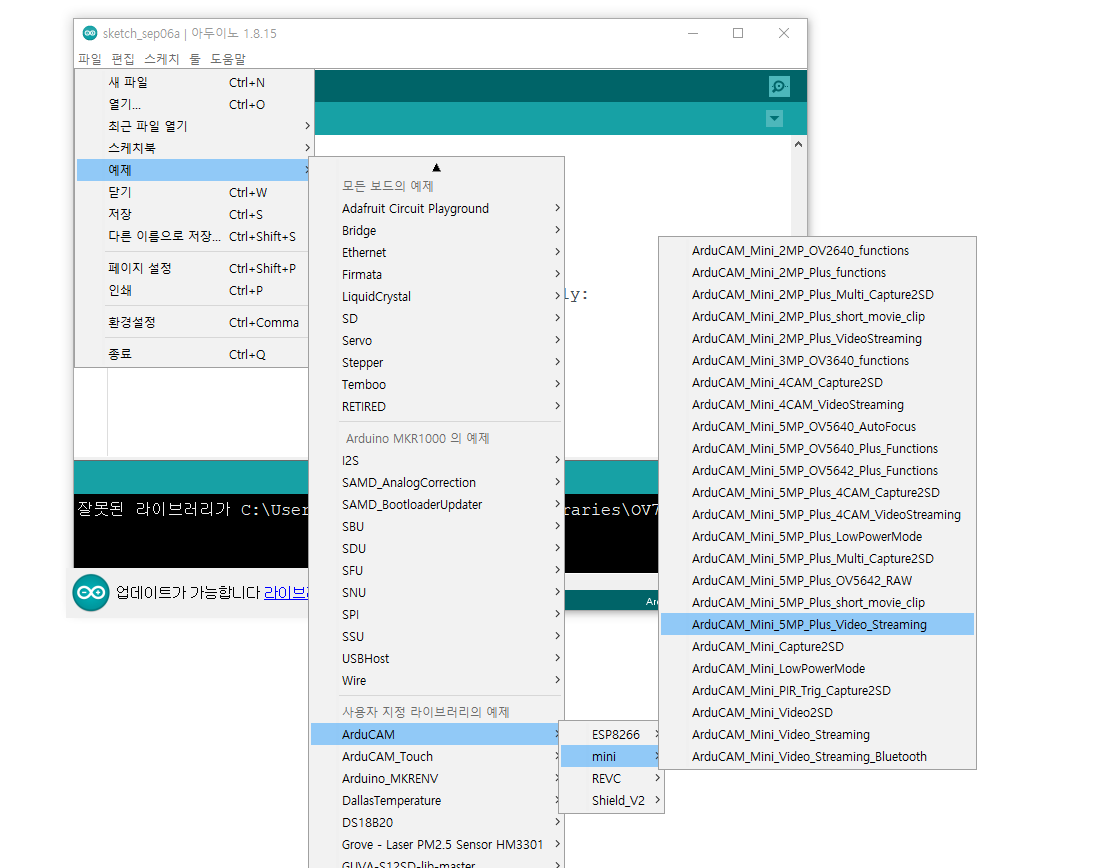This screenshot has width=1105, height=868.
Task: Open ArduCAM_Mini_Video_Streaming_Bluetooth example
Action: pos(817,757)
